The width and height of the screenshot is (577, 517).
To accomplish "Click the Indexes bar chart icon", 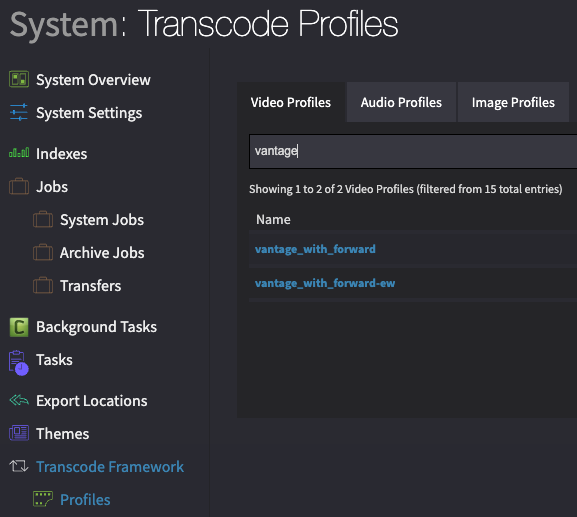I will [19, 153].
